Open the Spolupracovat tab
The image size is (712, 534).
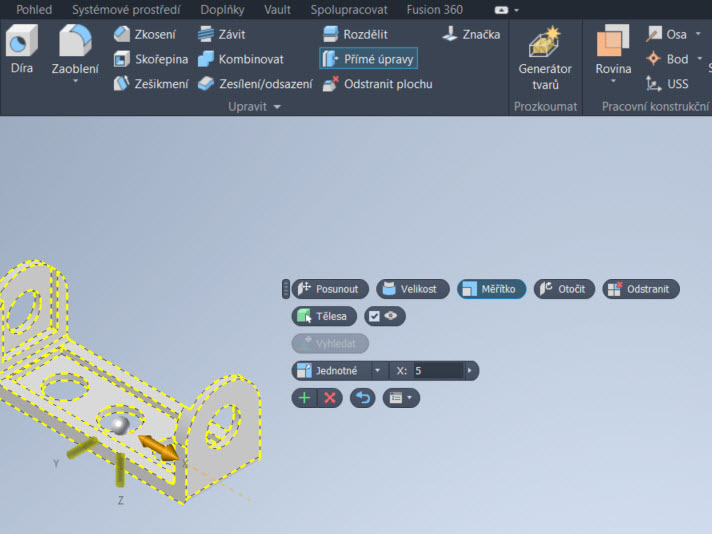[349, 10]
